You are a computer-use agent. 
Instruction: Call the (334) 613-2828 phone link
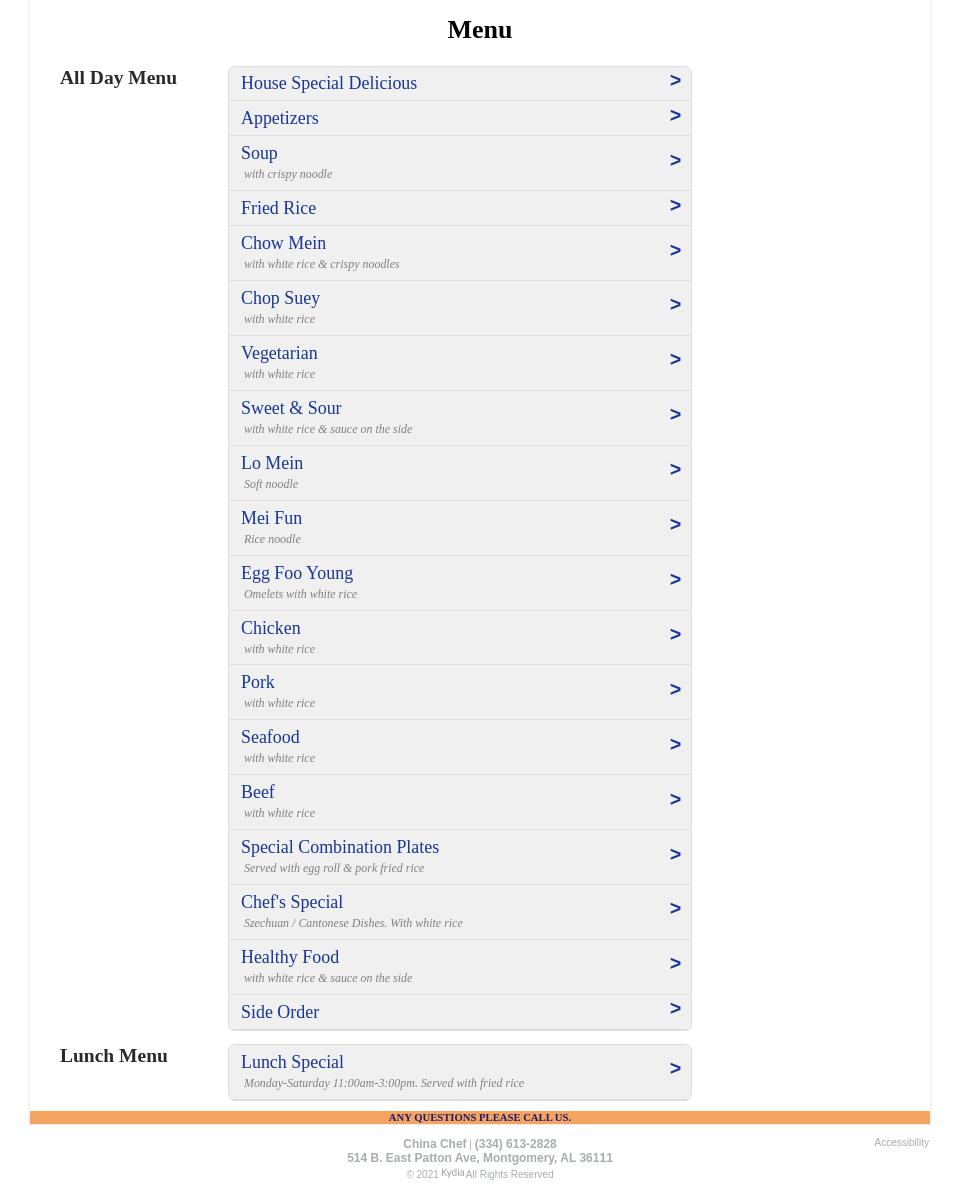[515, 1144]
